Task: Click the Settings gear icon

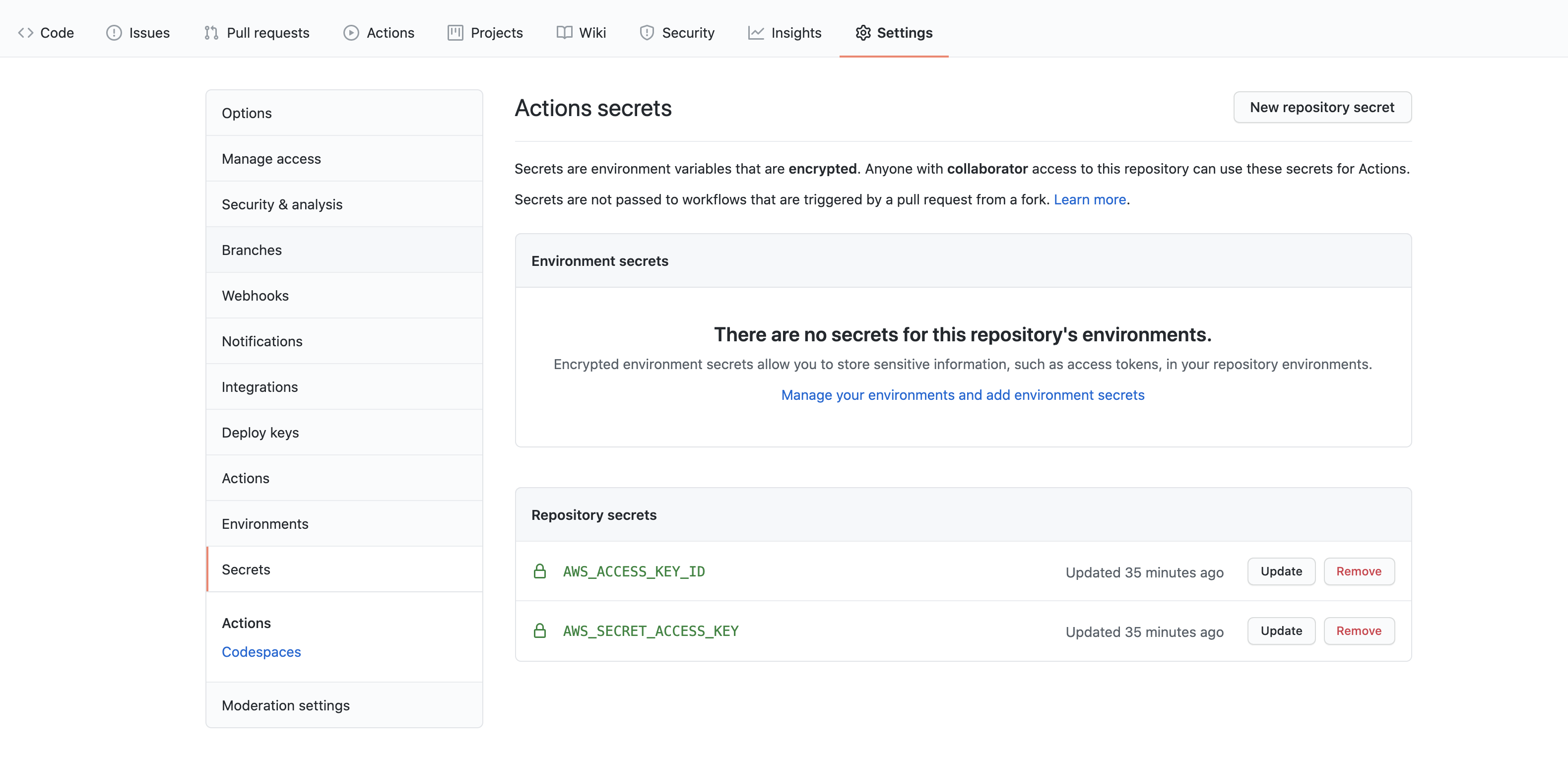Action: click(x=862, y=33)
